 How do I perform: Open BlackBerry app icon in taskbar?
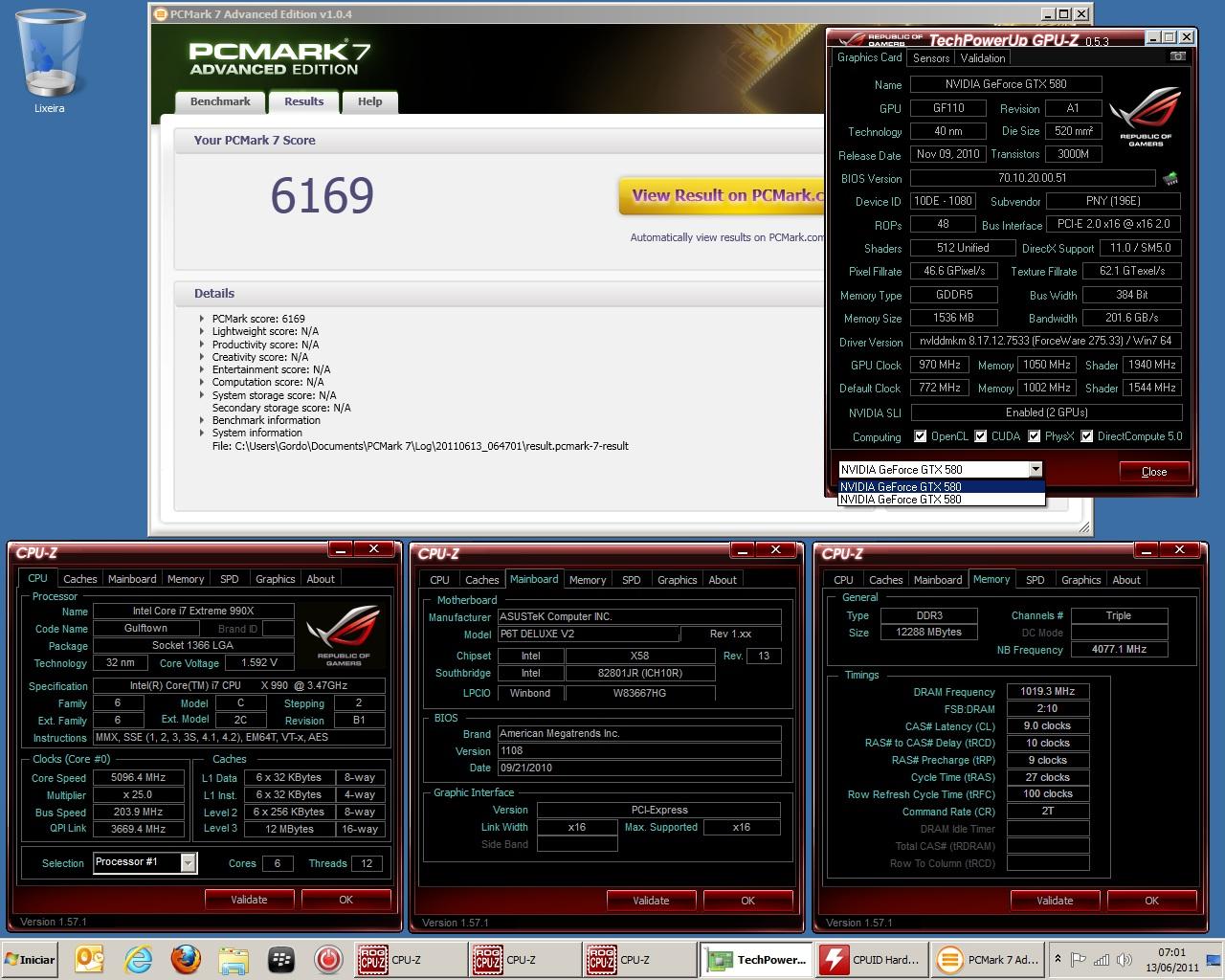(281, 959)
